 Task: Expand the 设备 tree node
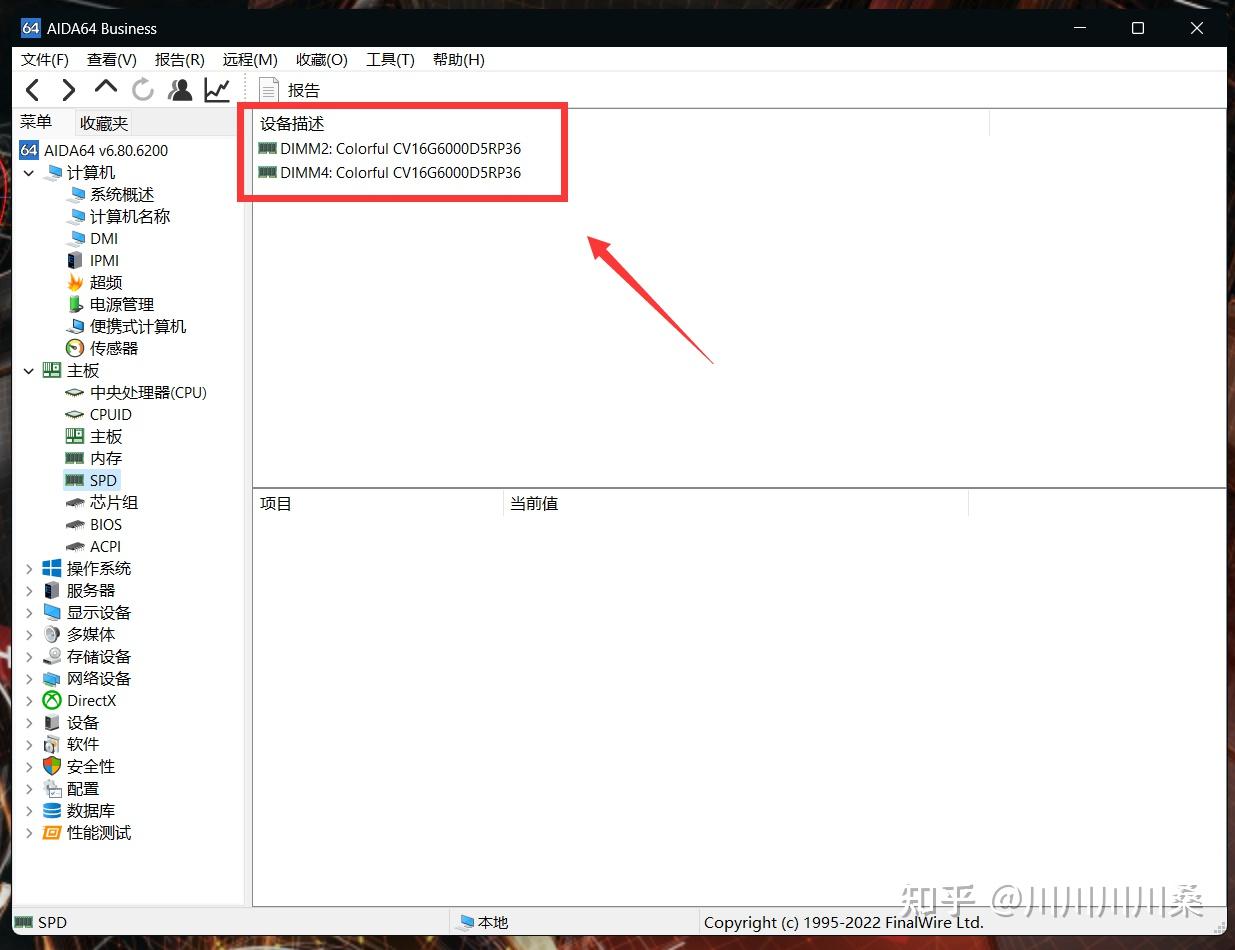point(29,722)
